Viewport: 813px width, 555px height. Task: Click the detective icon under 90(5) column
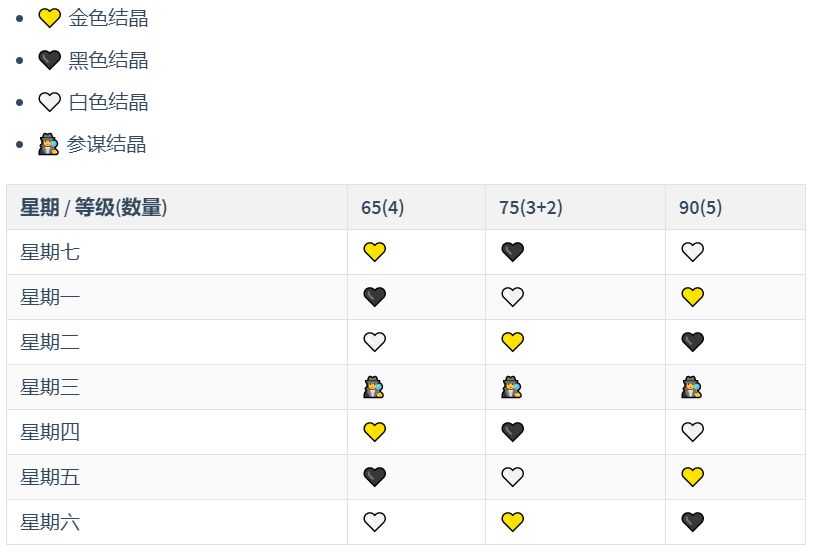point(691,387)
